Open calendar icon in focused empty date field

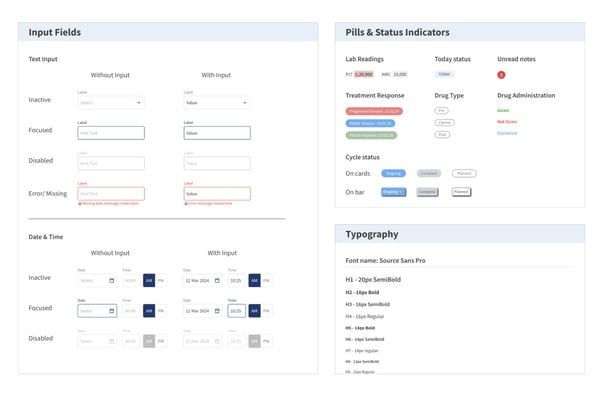click(x=112, y=311)
